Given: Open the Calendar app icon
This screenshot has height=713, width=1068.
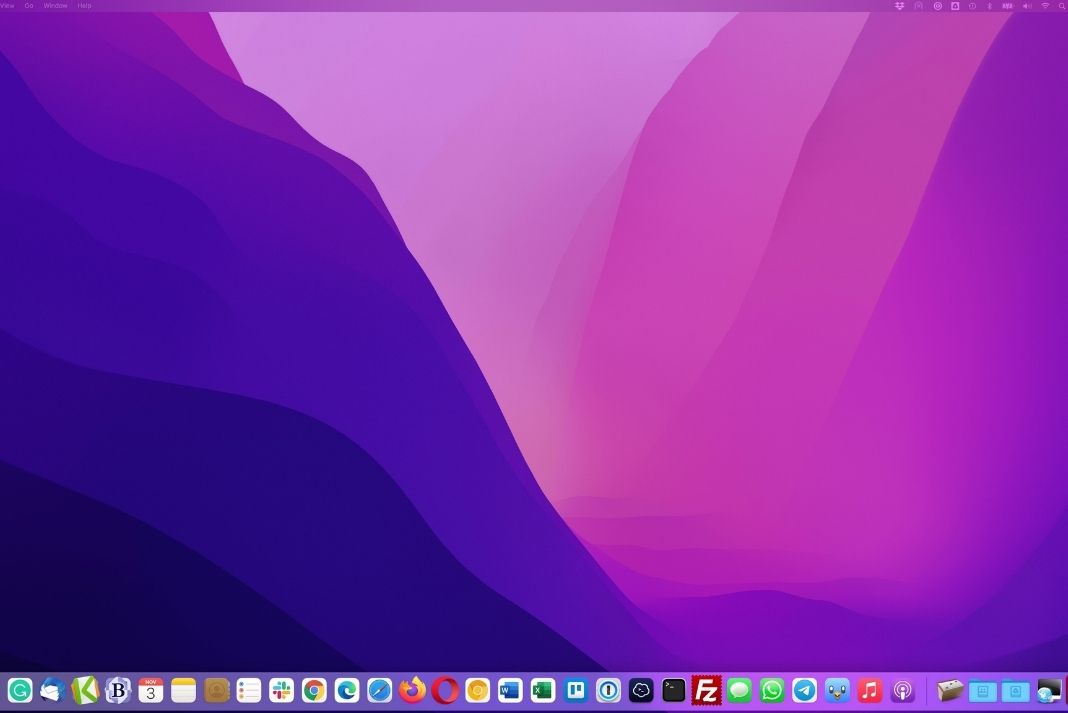Looking at the screenshot, I should (151, 690).
